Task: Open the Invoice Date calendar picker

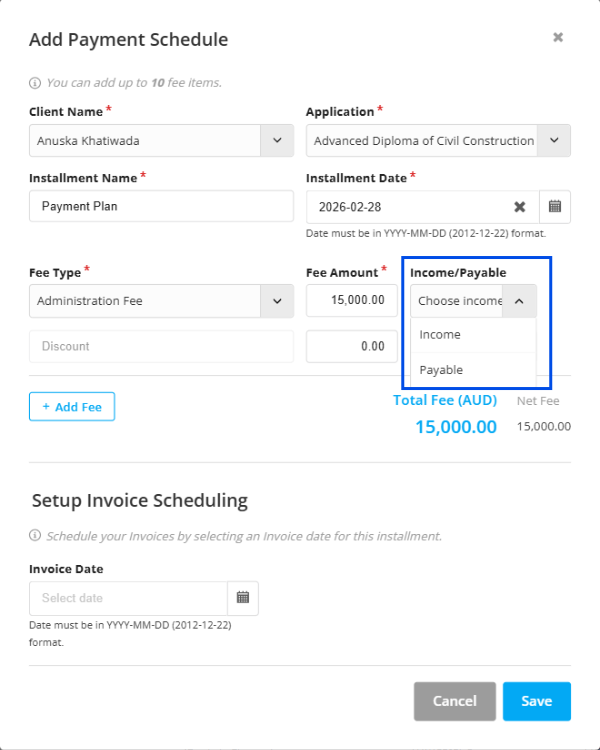Action: coord(242,598)
